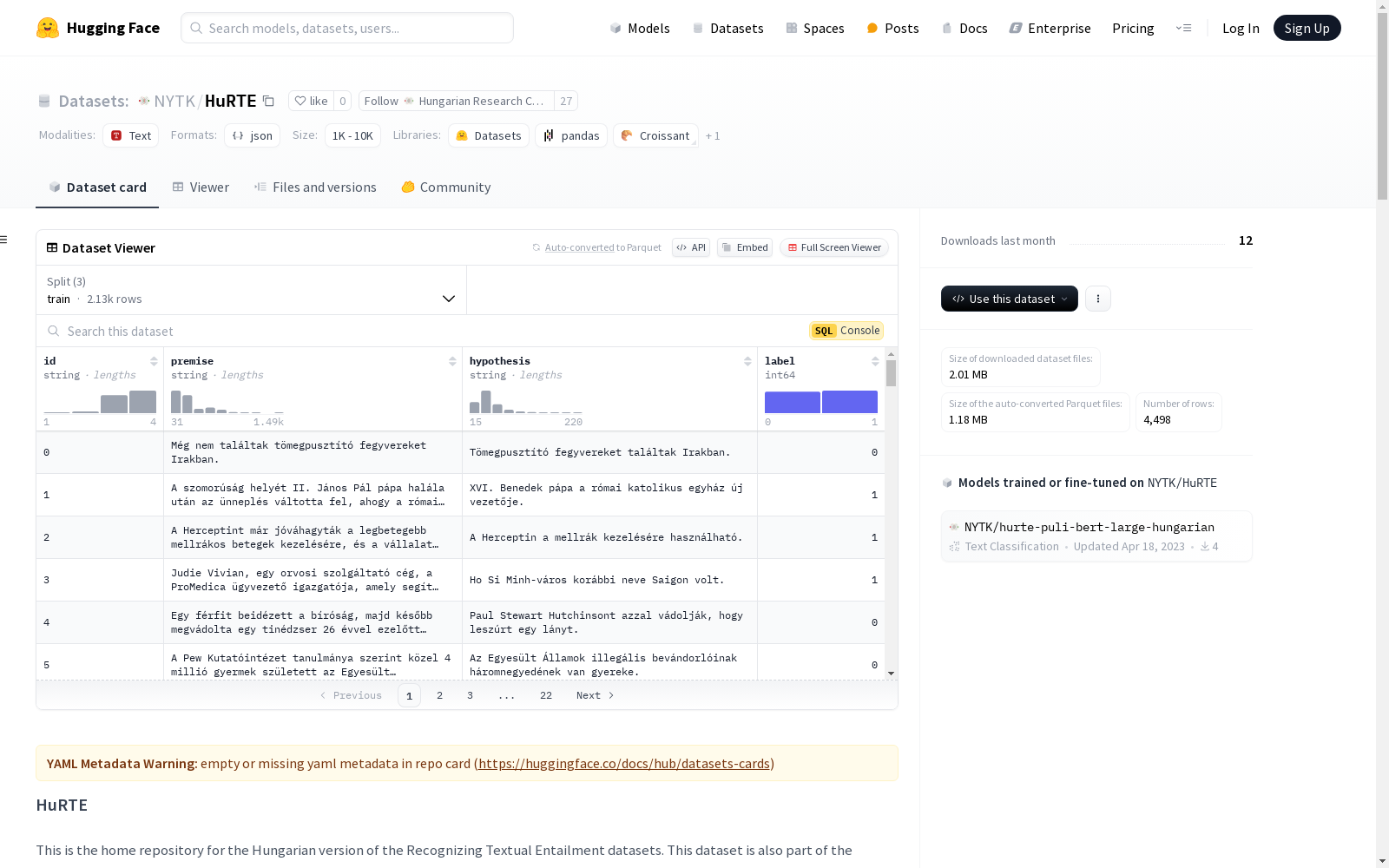Open the Full Screen Viewer

tap(833, 247)
